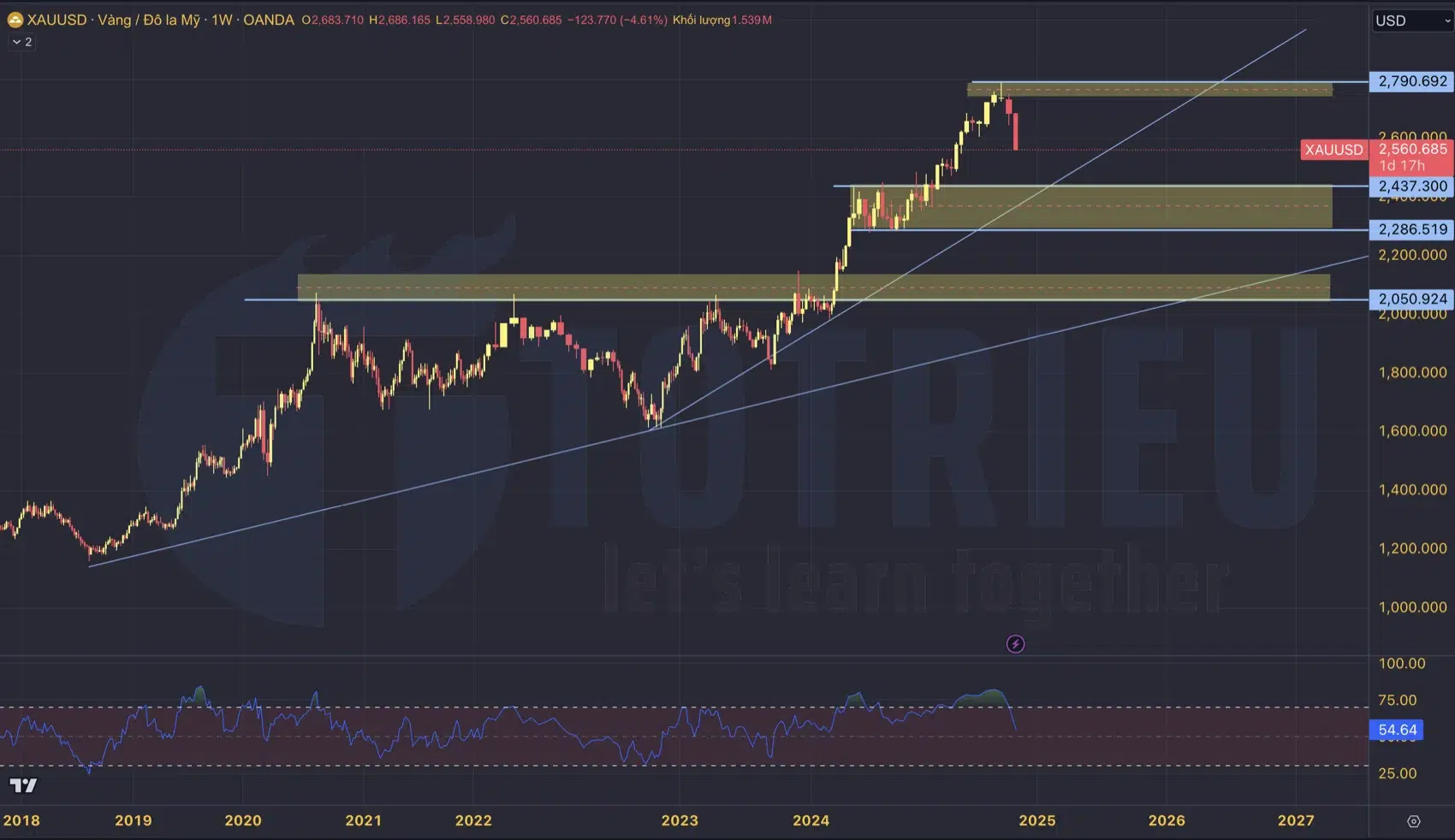Expand the indicator legend chevron labeled 2

(21, 42)
